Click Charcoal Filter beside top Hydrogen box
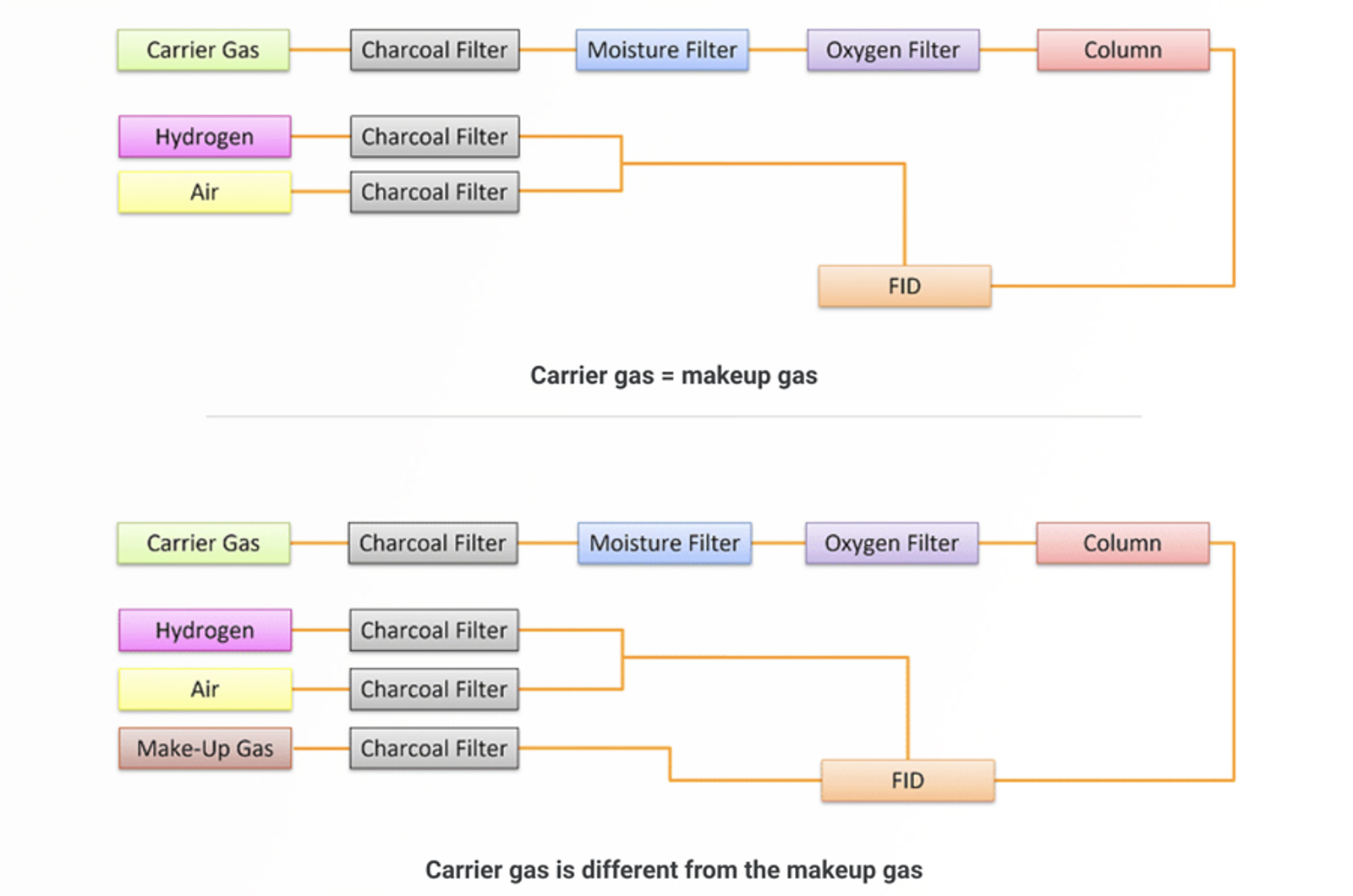1353x896 pixels. coord(435,137)
